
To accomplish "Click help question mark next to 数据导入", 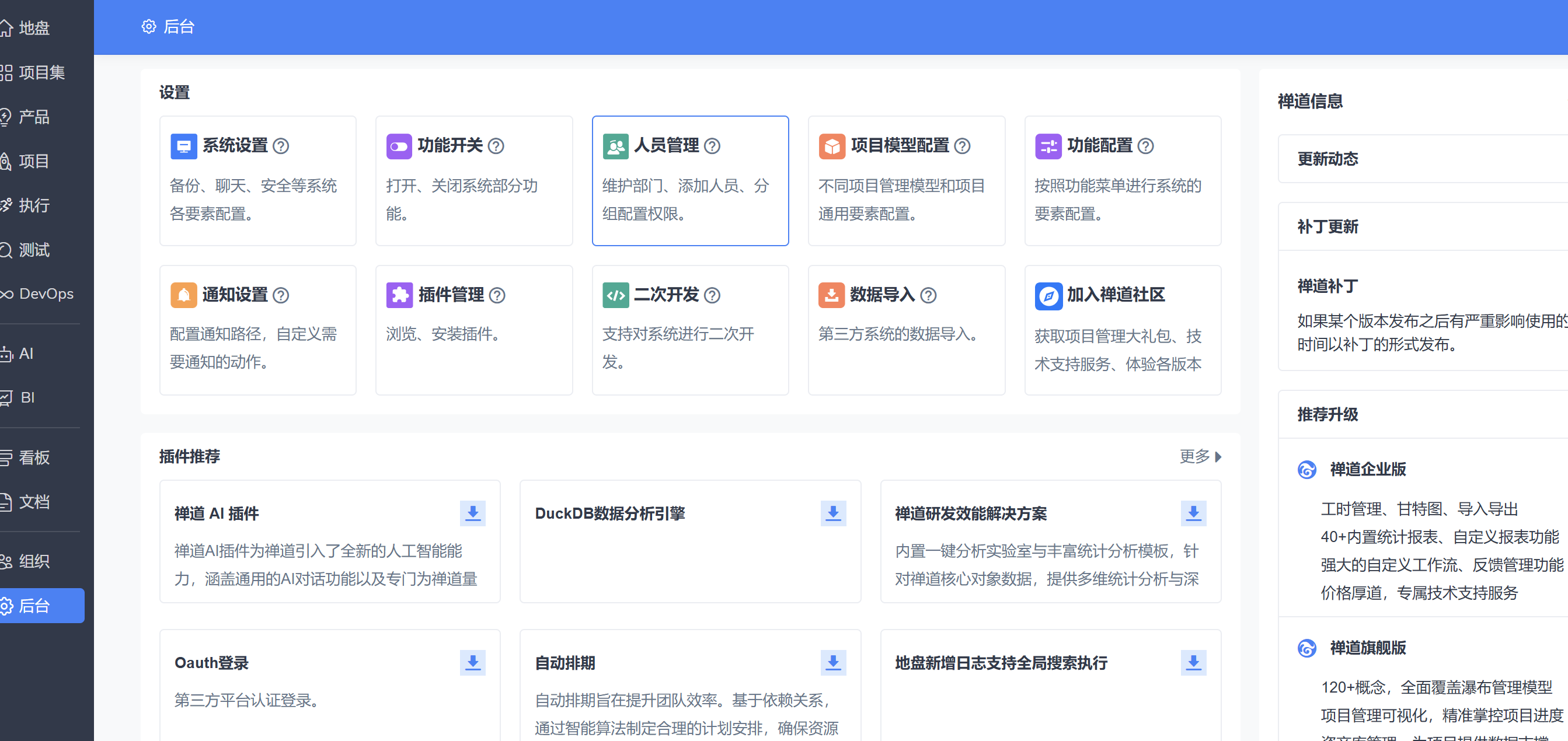I will click(x=928, y=295).
